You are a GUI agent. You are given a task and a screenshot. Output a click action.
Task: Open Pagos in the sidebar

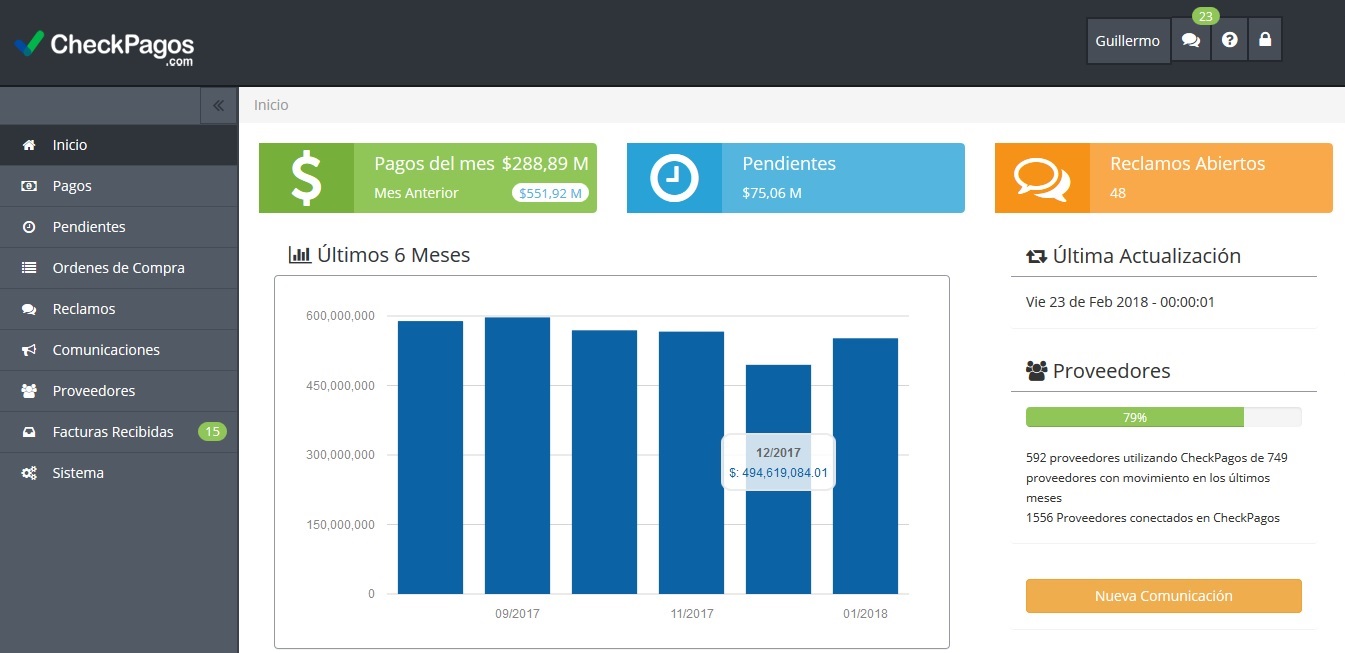[x=72, y=186]
